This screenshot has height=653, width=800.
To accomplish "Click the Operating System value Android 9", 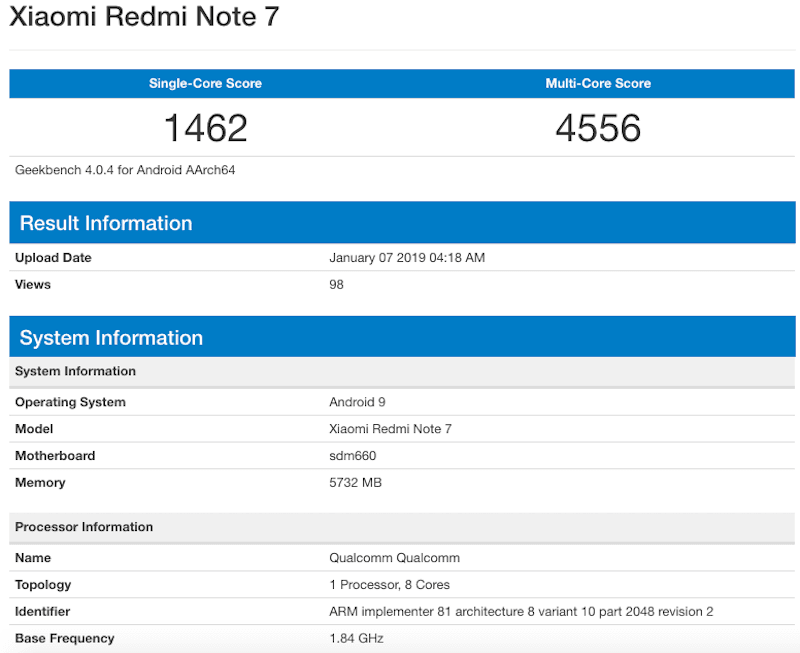I will tap(357, 401).
